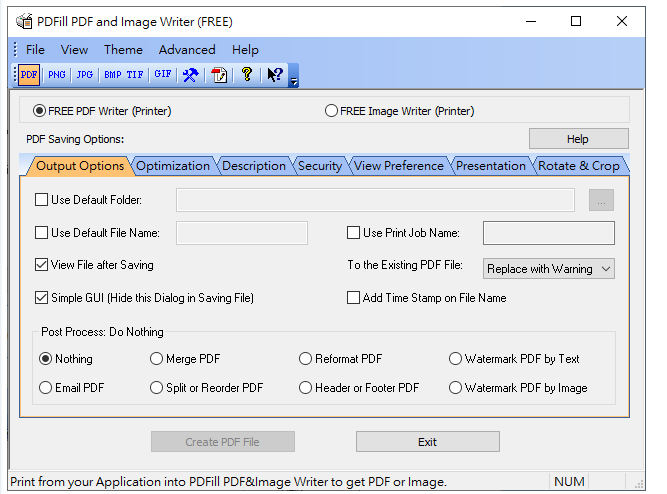Click the status bar message about printing
The height and width of the screenshot is (494, 667).
[x=228, y=482]
